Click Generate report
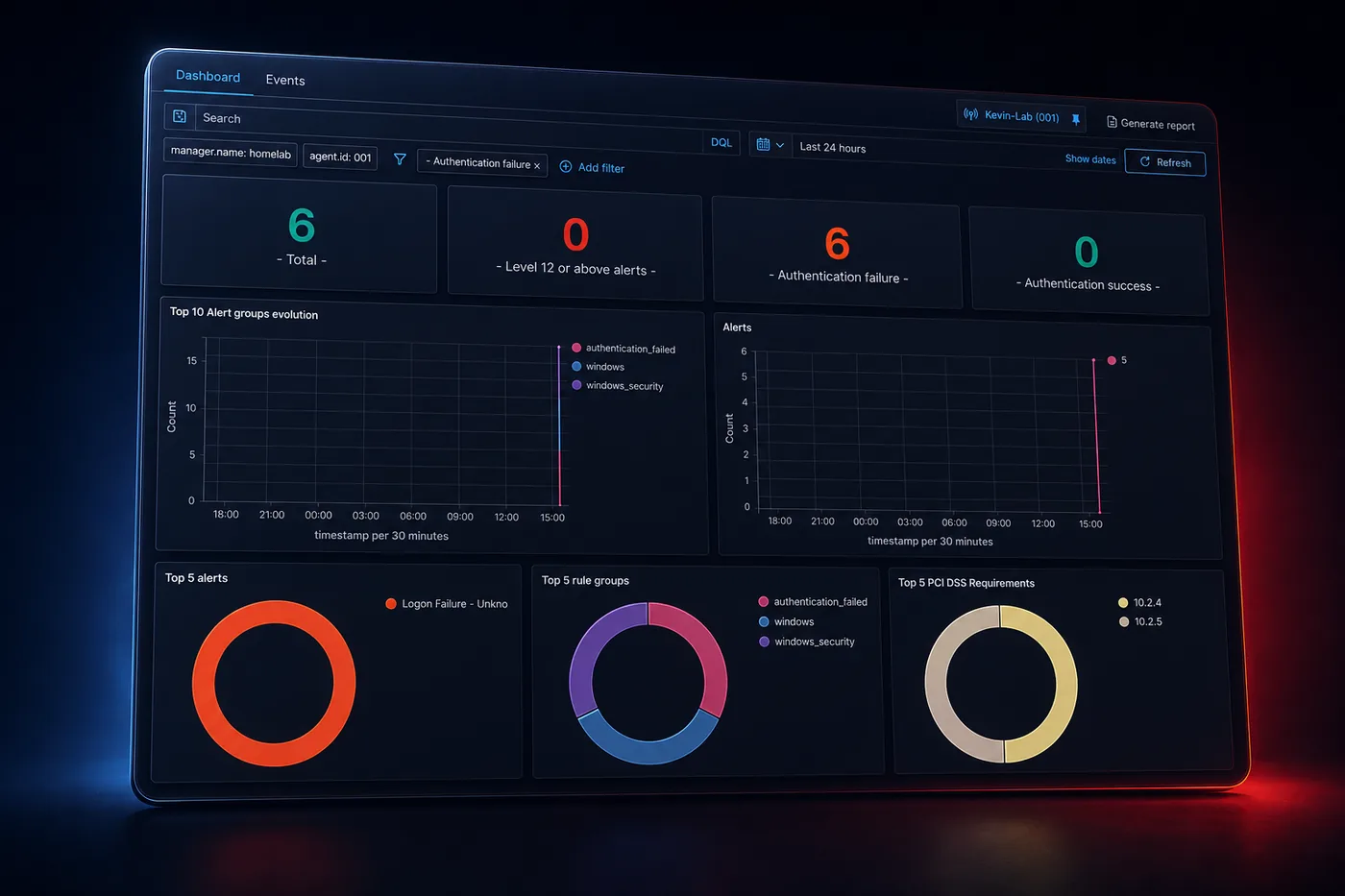 pos(1151,124)
